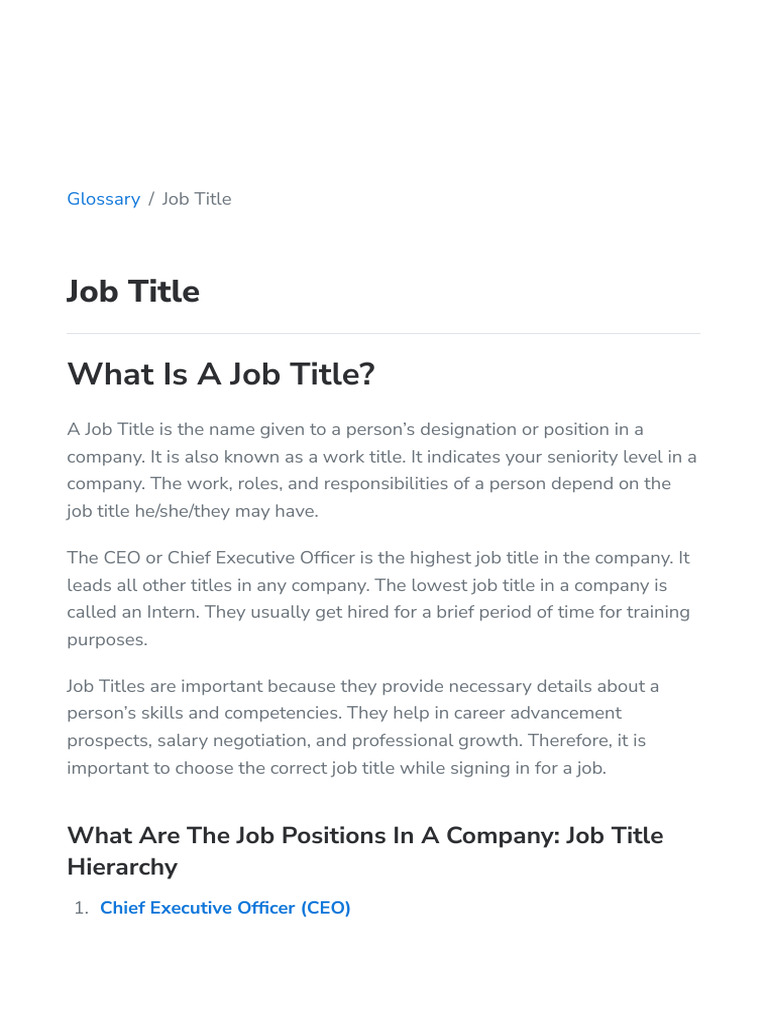Click the Job Title breadcrumb item

[197, 199]
